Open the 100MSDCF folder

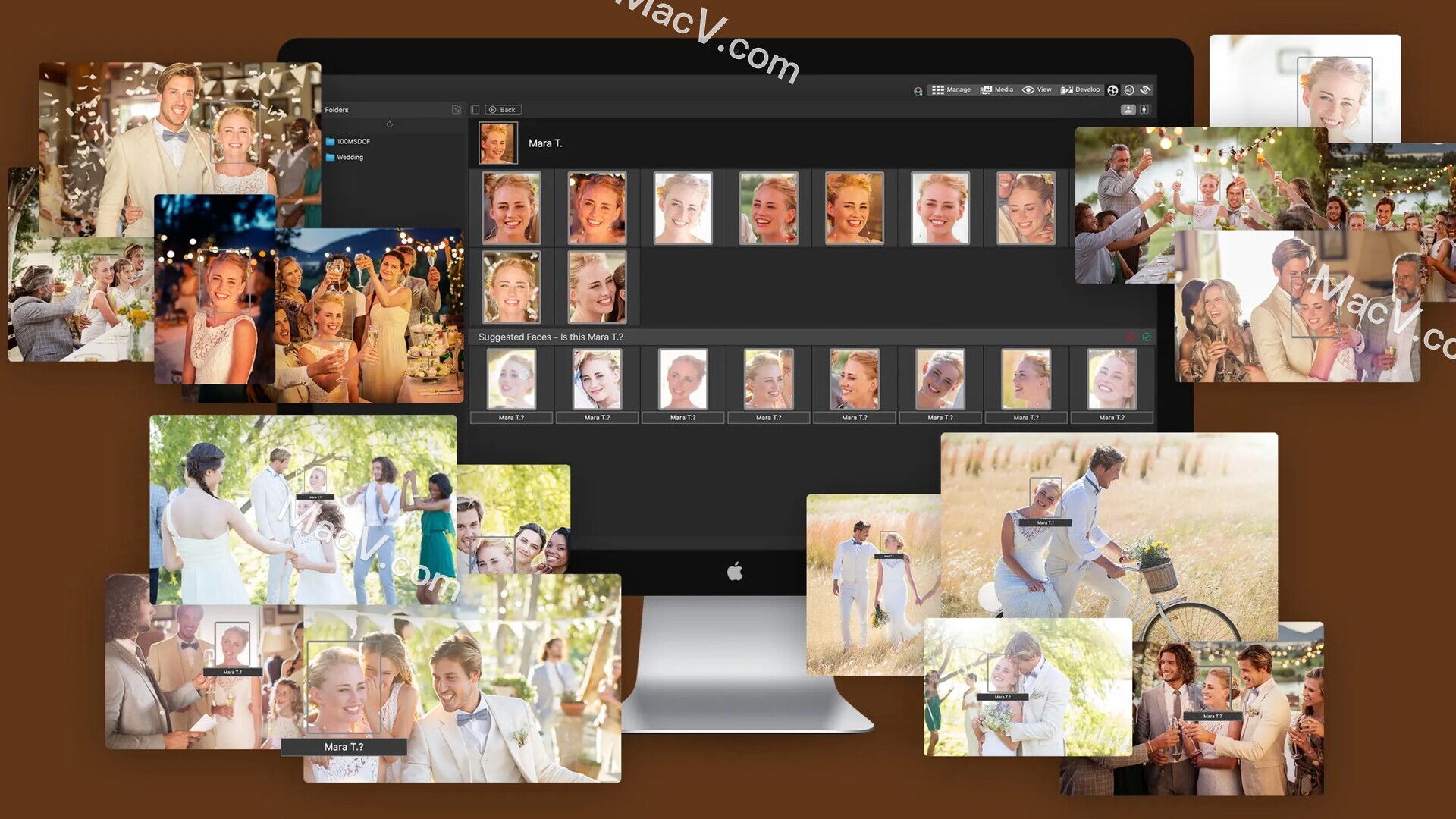pos(348,142)
